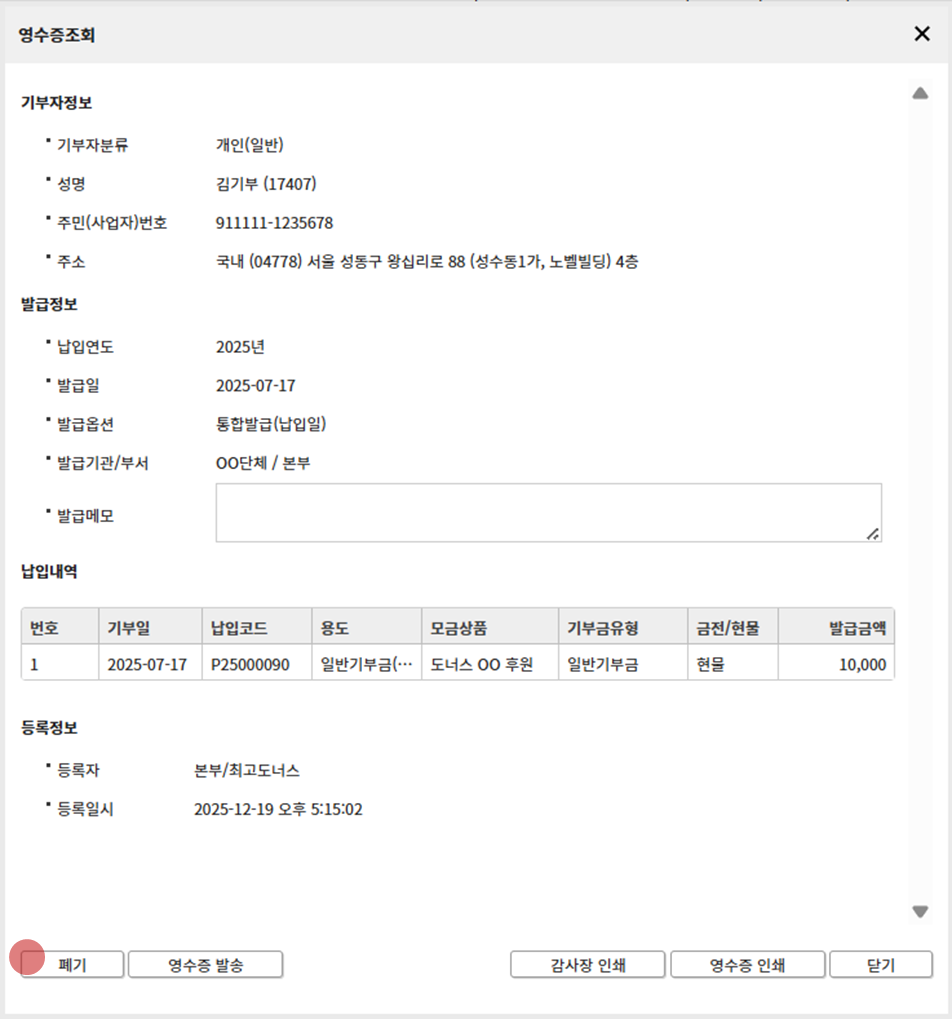952x1019 pixels.
Task: Click the 모금상품 column header
Action: pyautogui.click(x=489, y=628)
